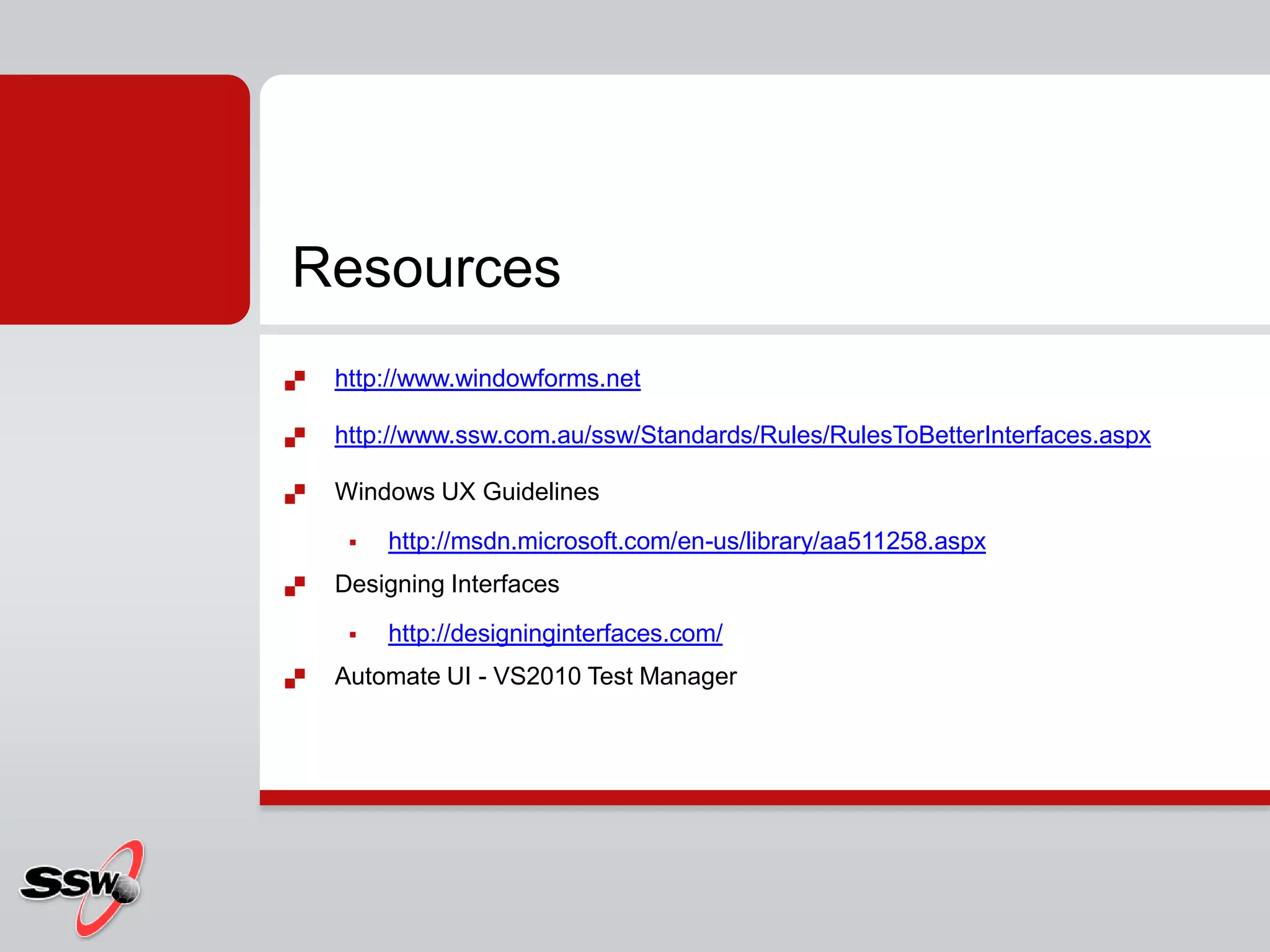The image size is (1270, 952).
Task: Open the designinginterfaces.com link
Action: (555, 633)
